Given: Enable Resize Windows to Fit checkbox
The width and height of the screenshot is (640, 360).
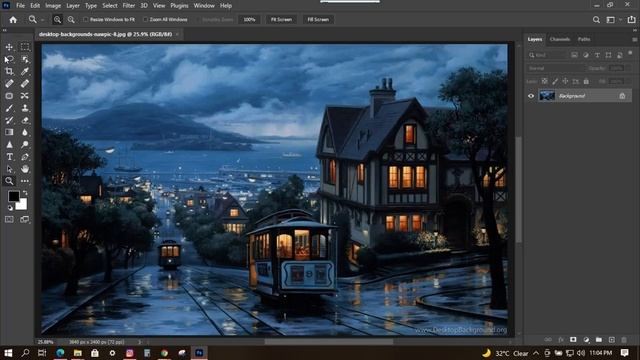Looking at the screenshot, I should click(86, 20).
